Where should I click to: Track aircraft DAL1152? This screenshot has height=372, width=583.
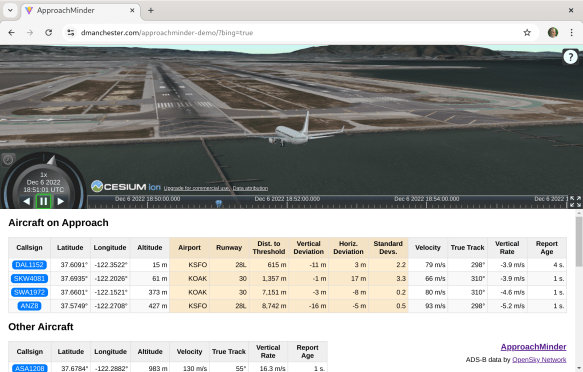point(29,265)
